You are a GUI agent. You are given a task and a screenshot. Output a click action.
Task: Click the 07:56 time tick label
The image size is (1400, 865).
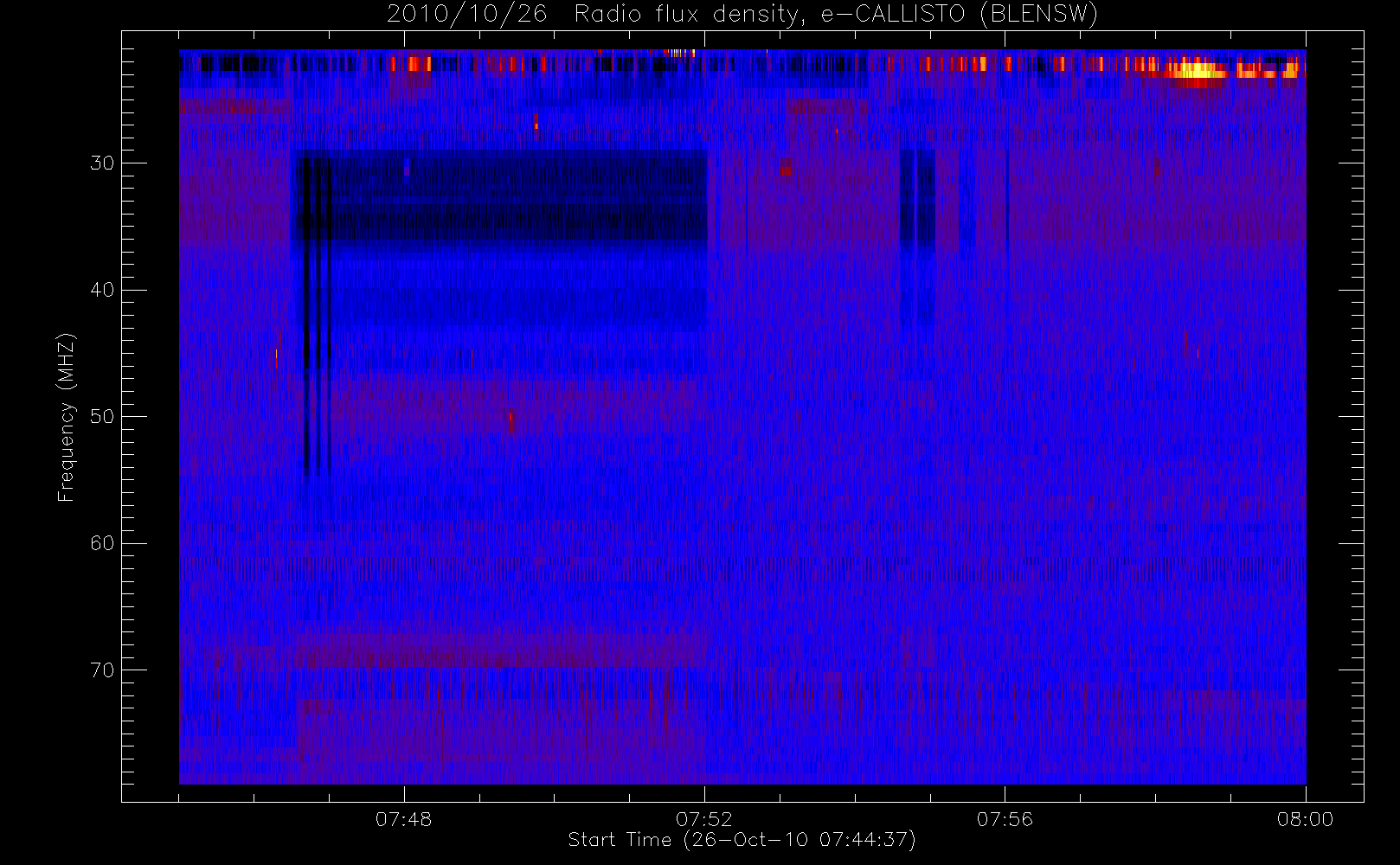point(1005,819)
